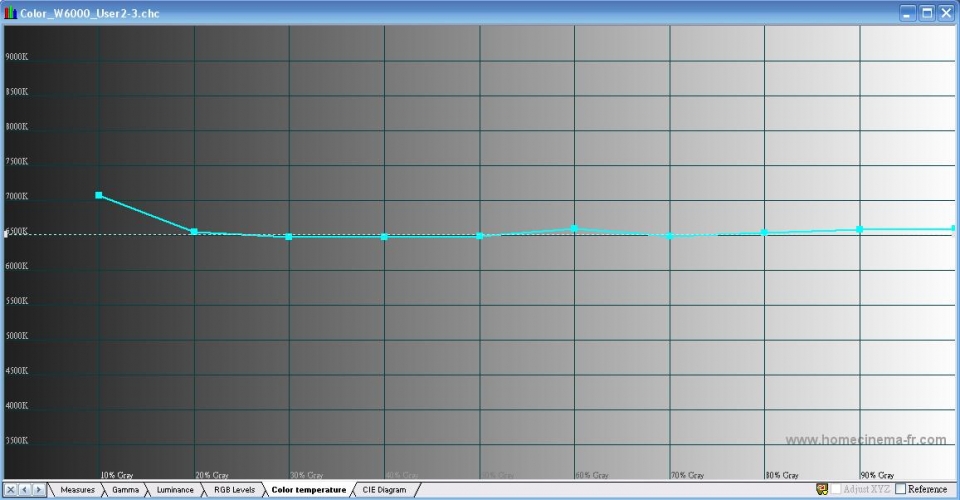Click the 3500K axis label
The image size is (960, 500).
pos(17,441)
